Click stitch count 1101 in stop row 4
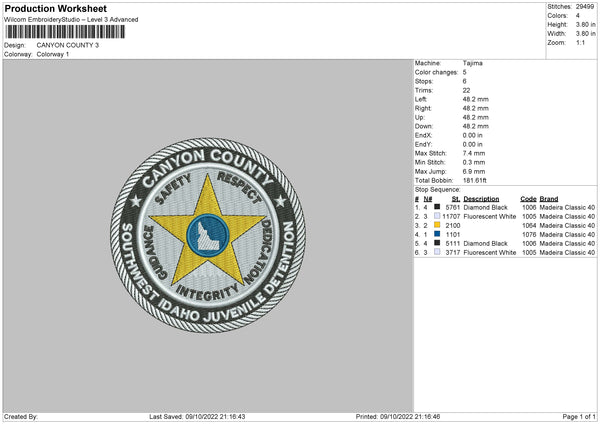The image size is (600, 424). point(453,235)
